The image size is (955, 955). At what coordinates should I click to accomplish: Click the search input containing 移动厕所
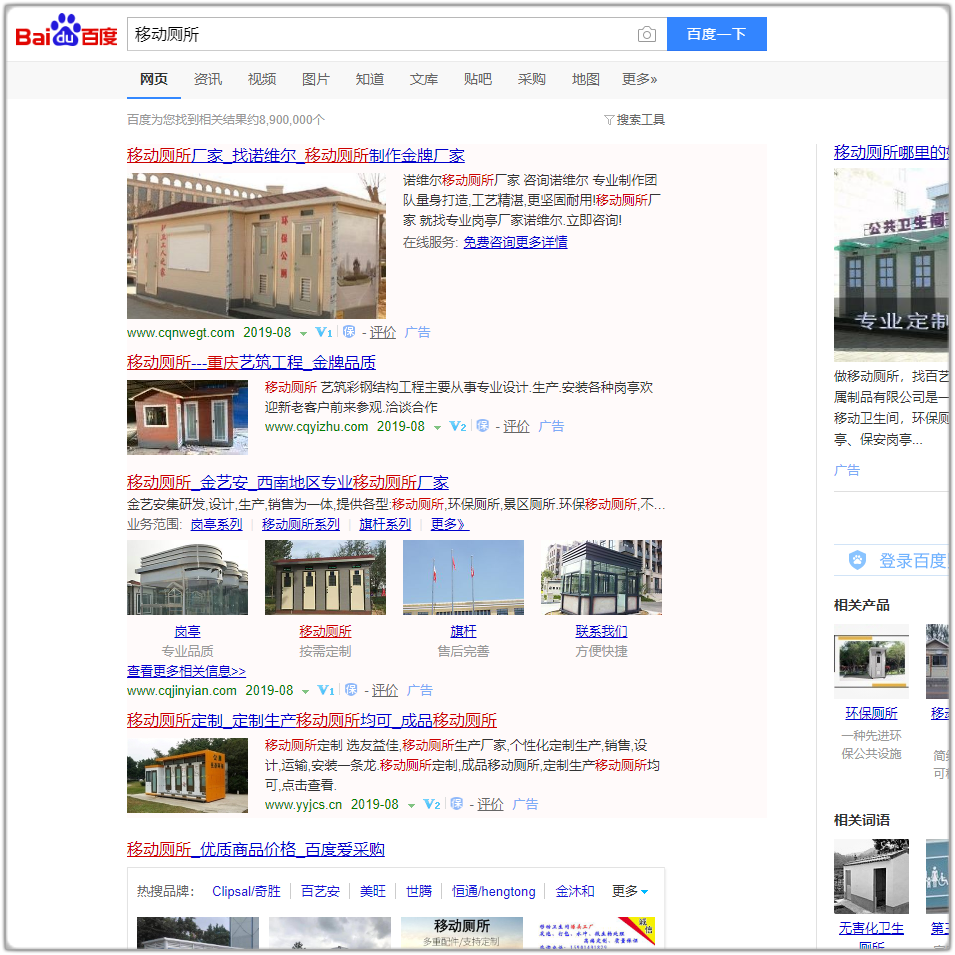(x=380, y=34)
